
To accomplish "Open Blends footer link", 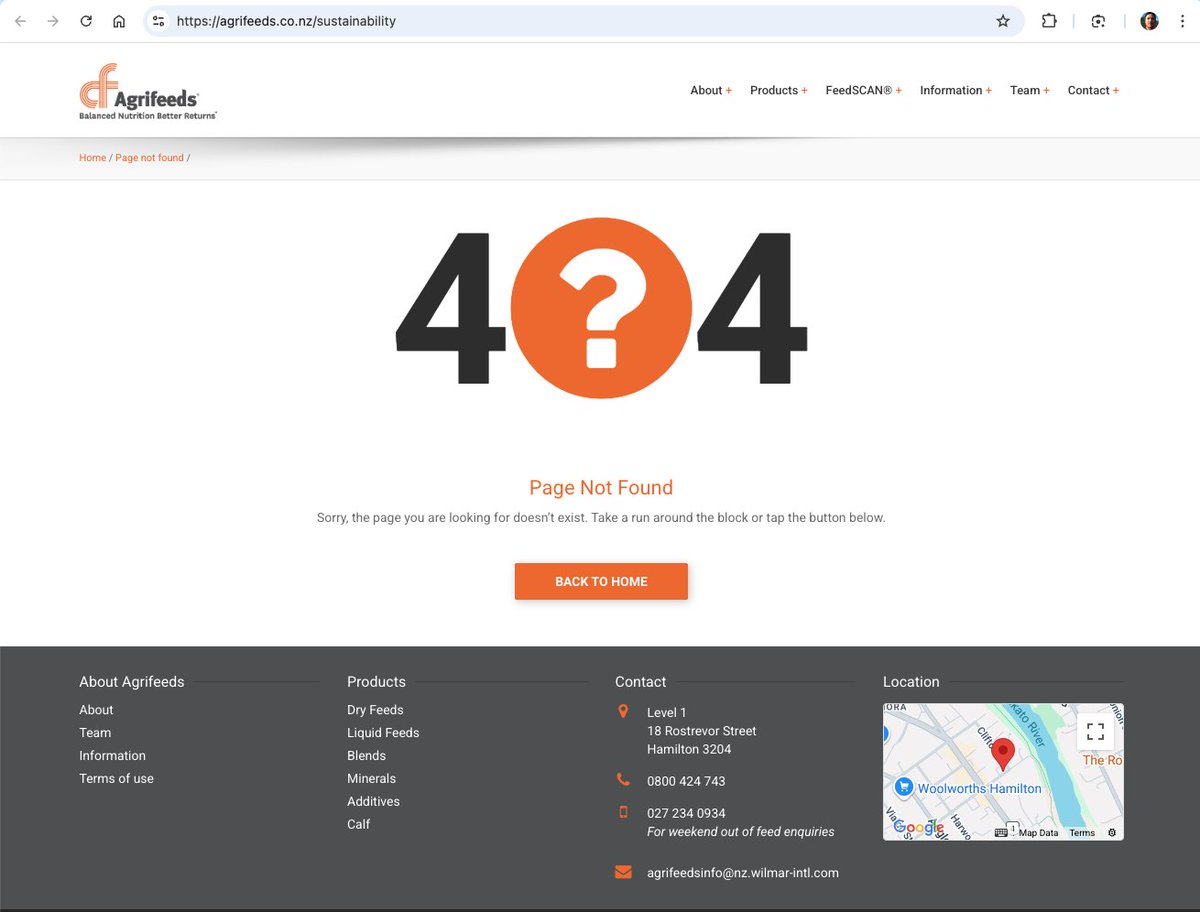I will [366, 756].
